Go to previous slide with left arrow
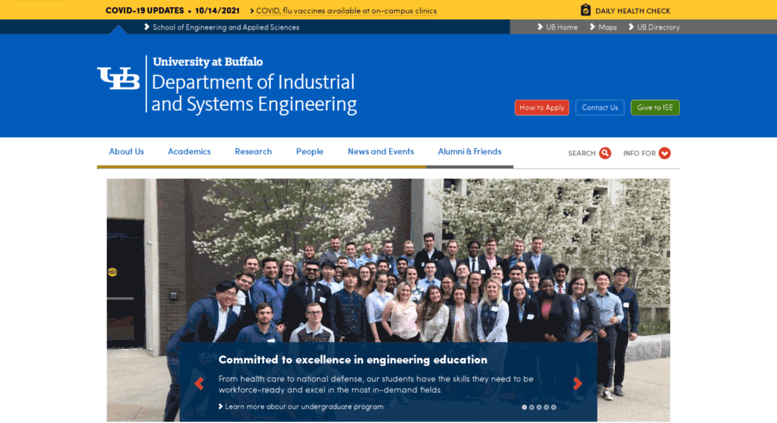The width and height of the screenshot is (777, 423). click(x=199, y=383)
